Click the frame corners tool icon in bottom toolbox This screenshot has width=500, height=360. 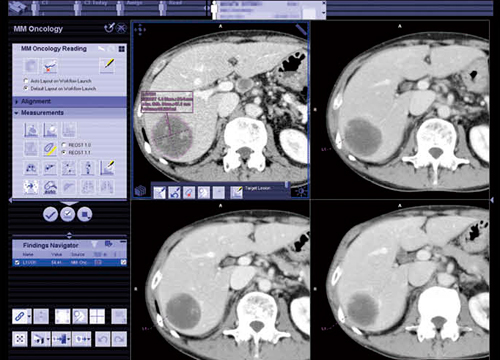(62, 316)
